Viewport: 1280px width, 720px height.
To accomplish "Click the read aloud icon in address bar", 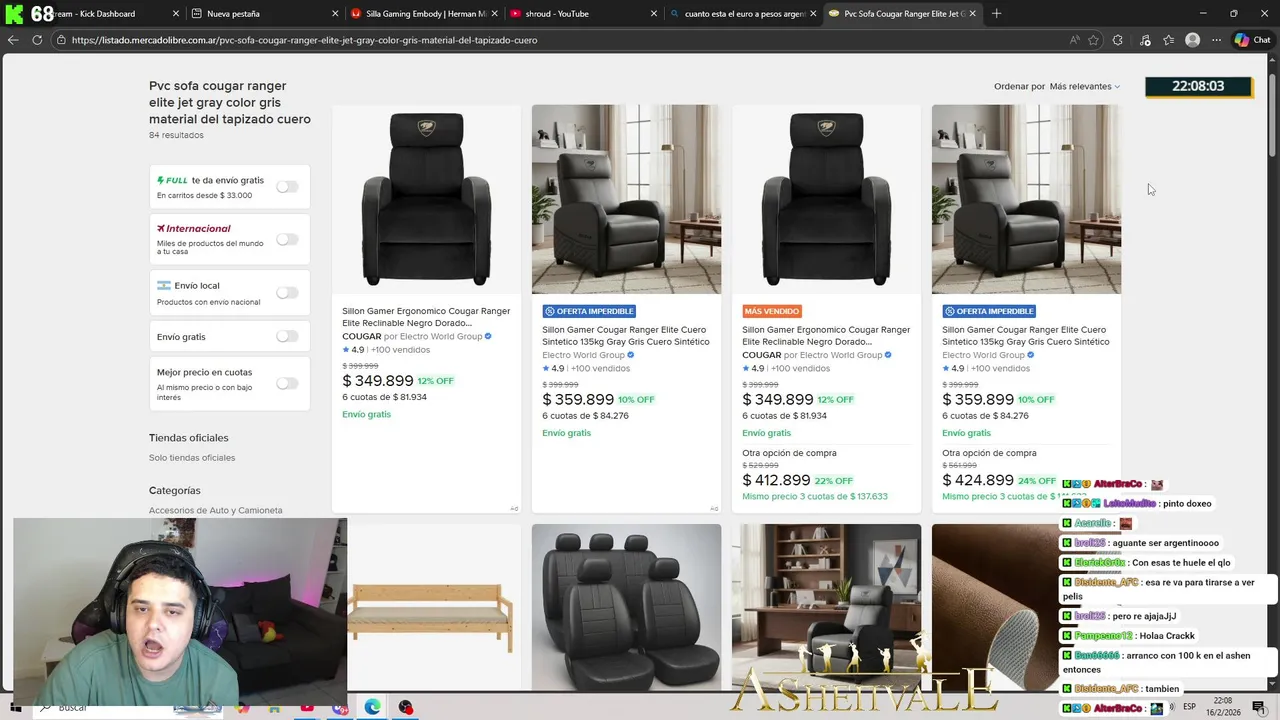I will 1074,40.
